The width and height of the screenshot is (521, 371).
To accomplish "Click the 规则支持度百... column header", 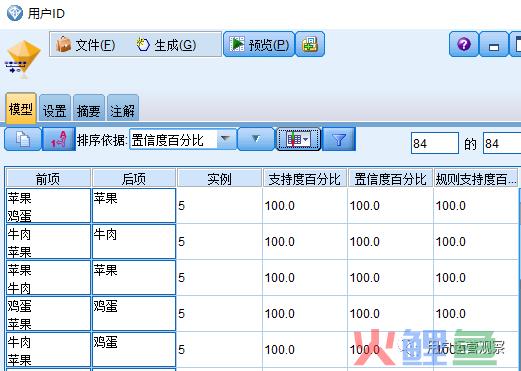I will click(476, 178).
